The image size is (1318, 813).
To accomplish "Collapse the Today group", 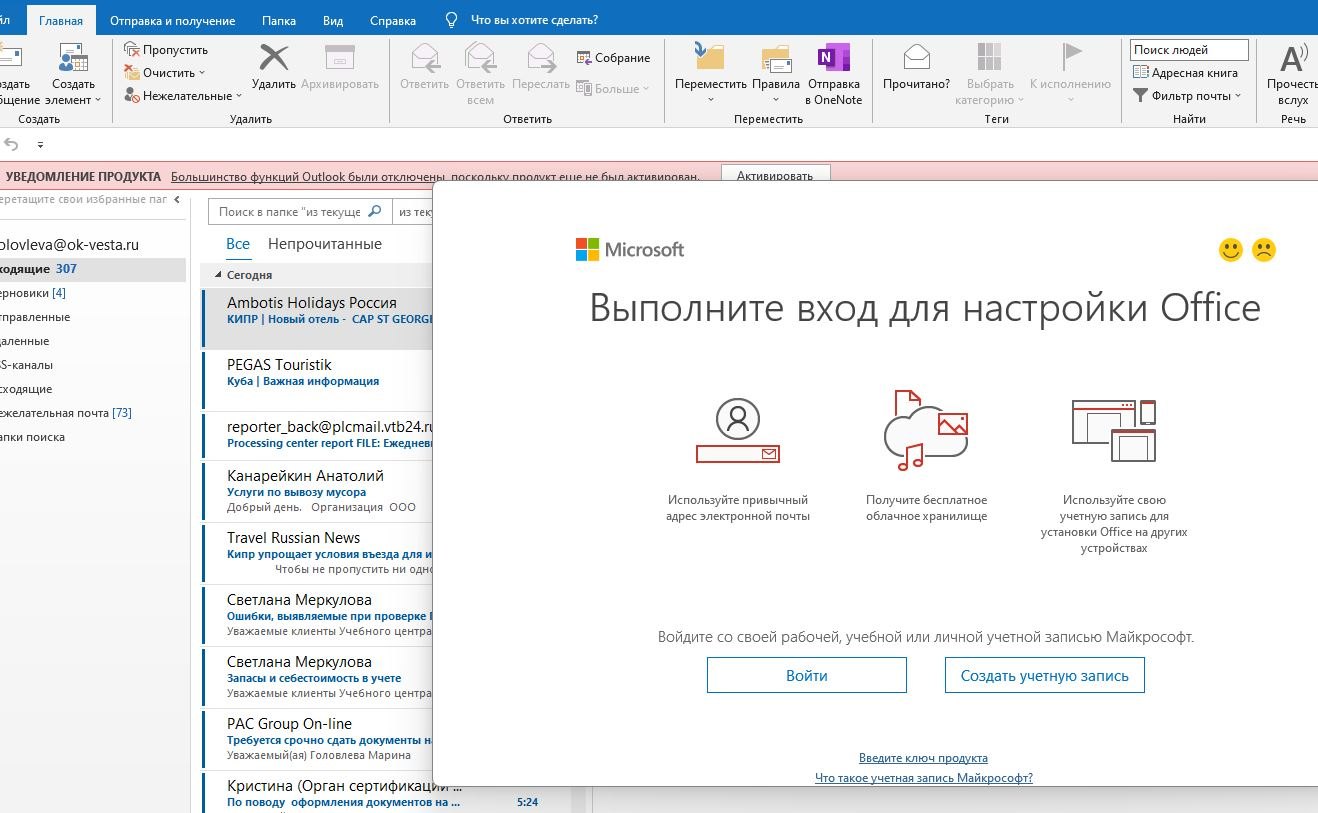I will [x=218, y=275].
